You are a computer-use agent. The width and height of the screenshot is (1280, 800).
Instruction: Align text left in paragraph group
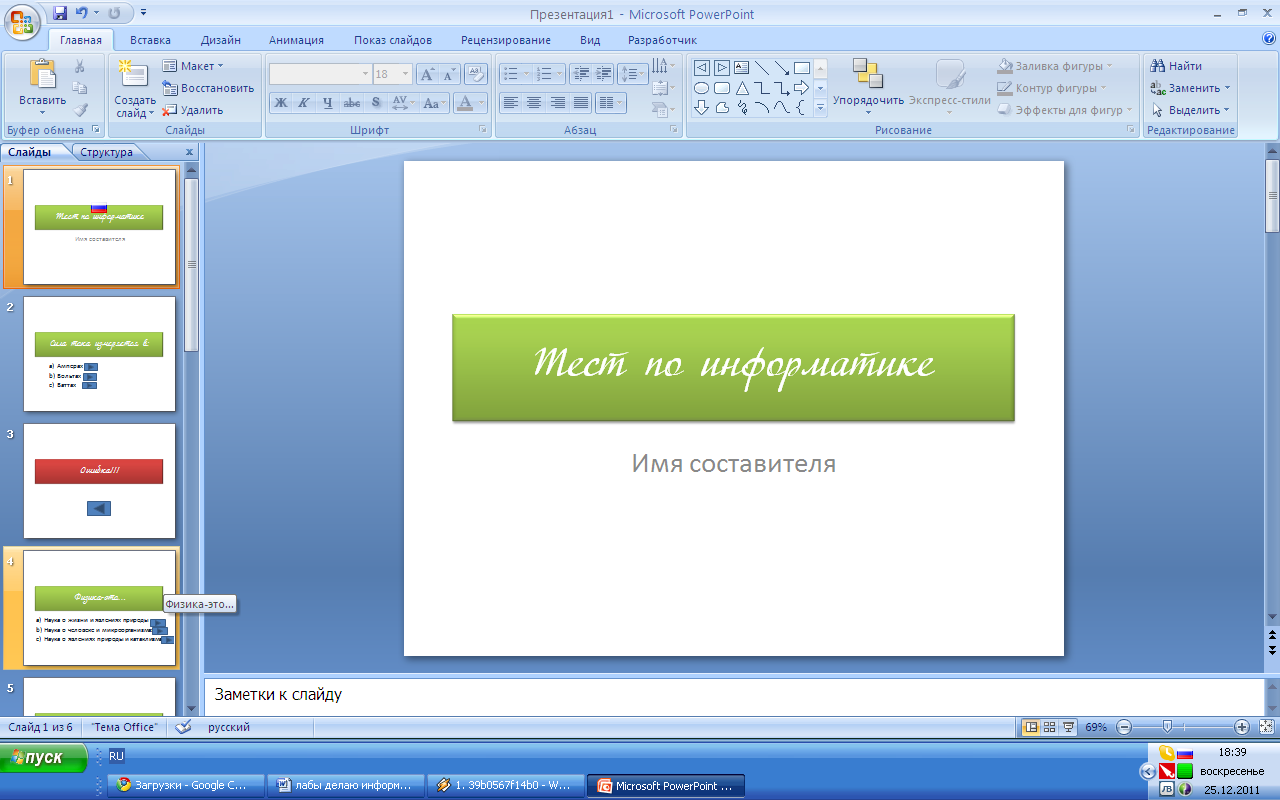click(x=511, y=102)
